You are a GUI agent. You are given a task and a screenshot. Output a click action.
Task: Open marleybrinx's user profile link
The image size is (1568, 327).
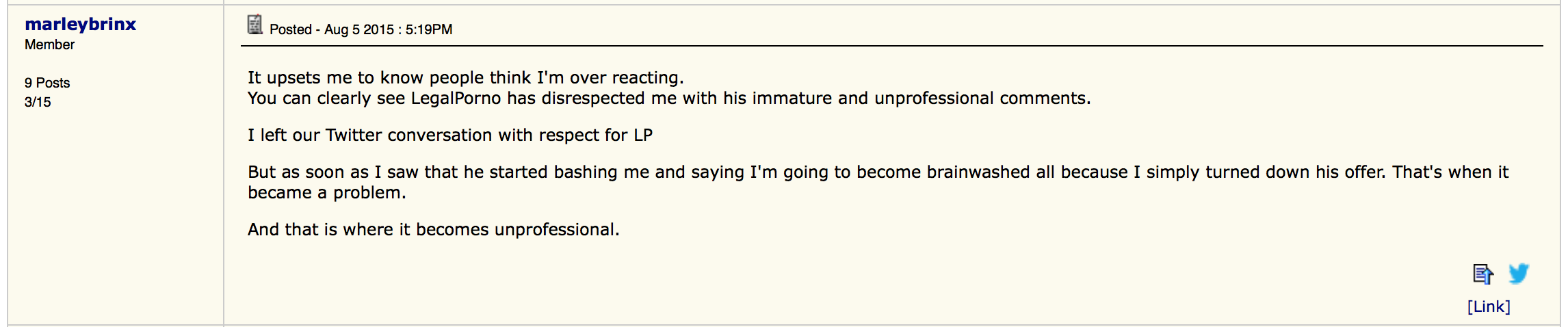(x=81, y=24)
